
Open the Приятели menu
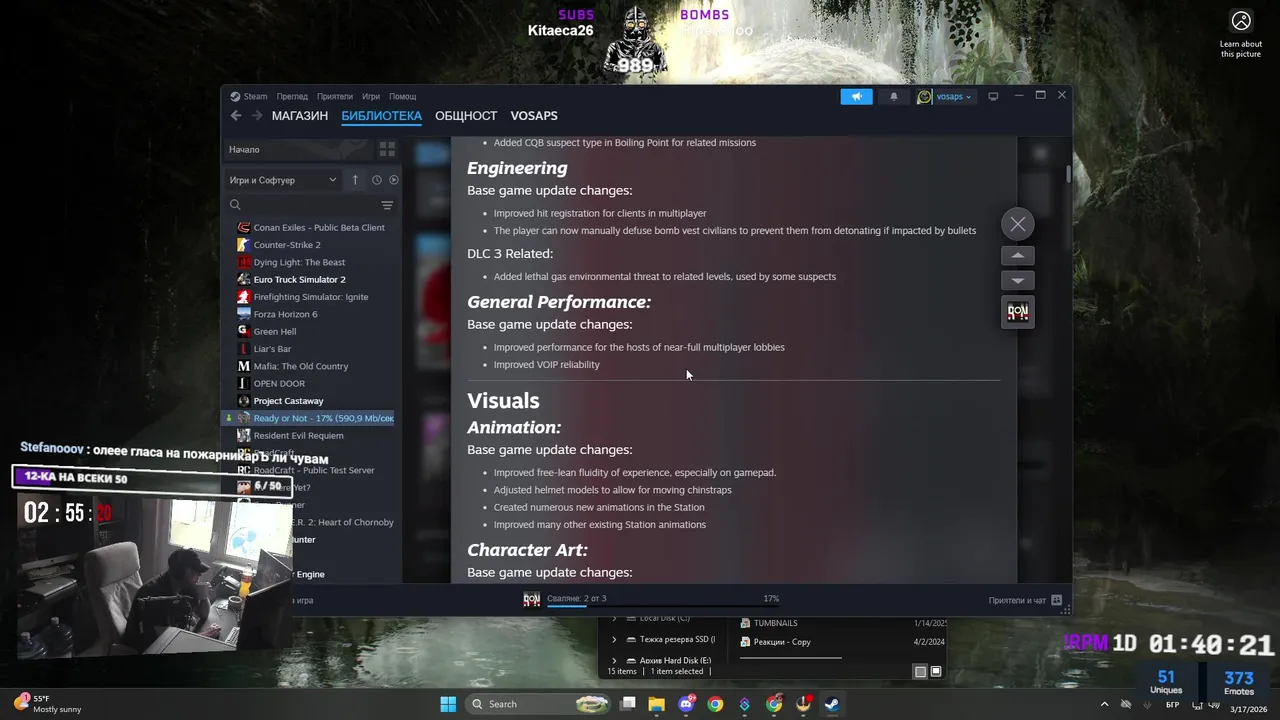[x=335, y=97]
